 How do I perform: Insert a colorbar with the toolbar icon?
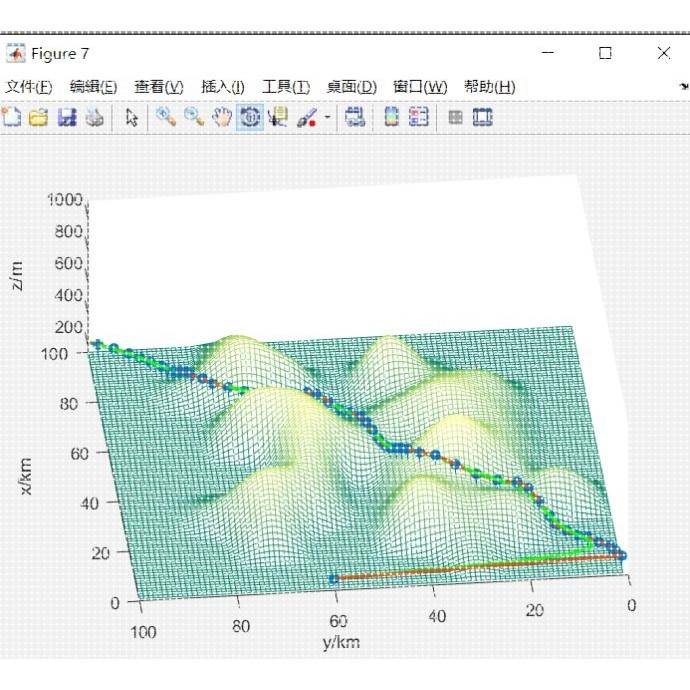click(392, 117)
